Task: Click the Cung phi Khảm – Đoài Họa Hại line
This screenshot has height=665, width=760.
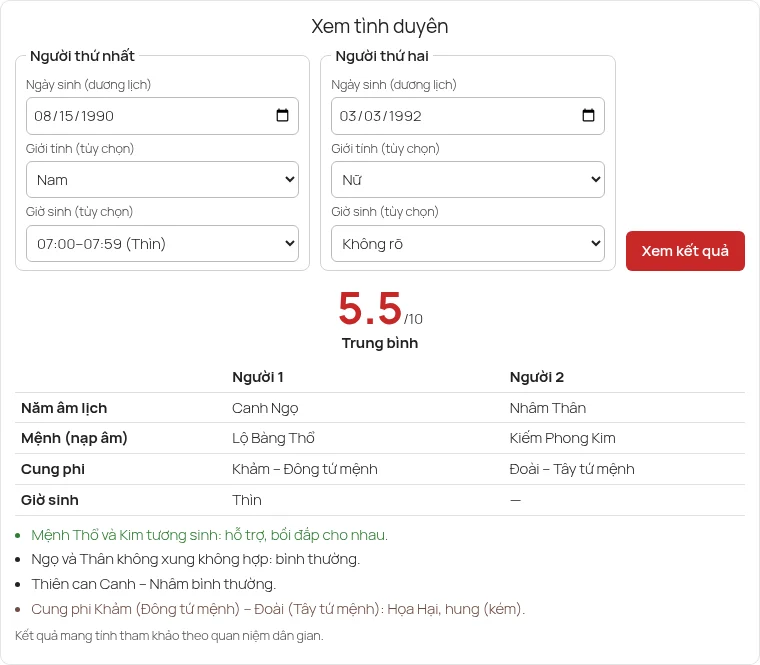Action: coord(278,609)
